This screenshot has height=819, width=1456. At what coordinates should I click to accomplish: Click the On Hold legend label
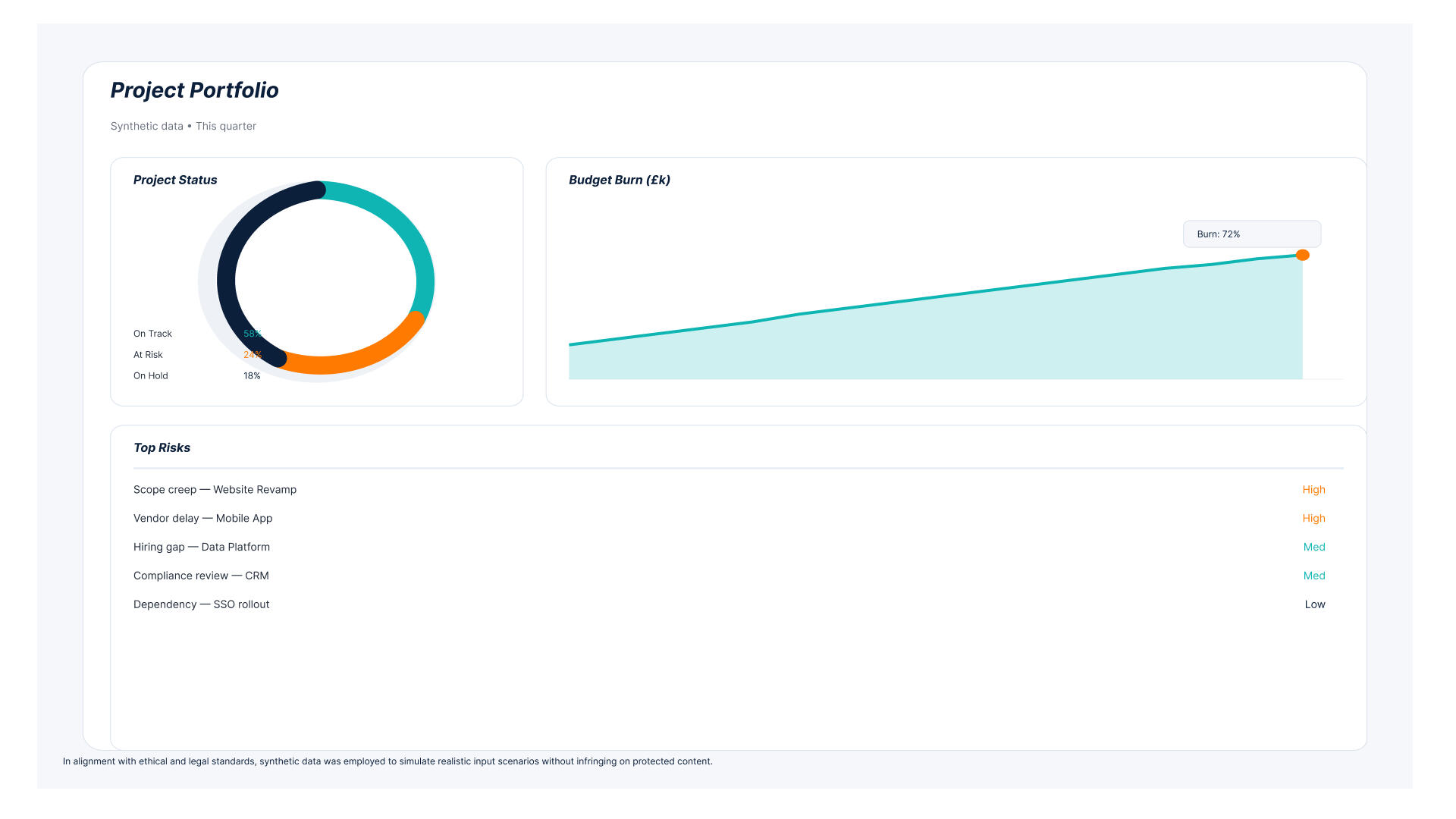tap(150, 376)
